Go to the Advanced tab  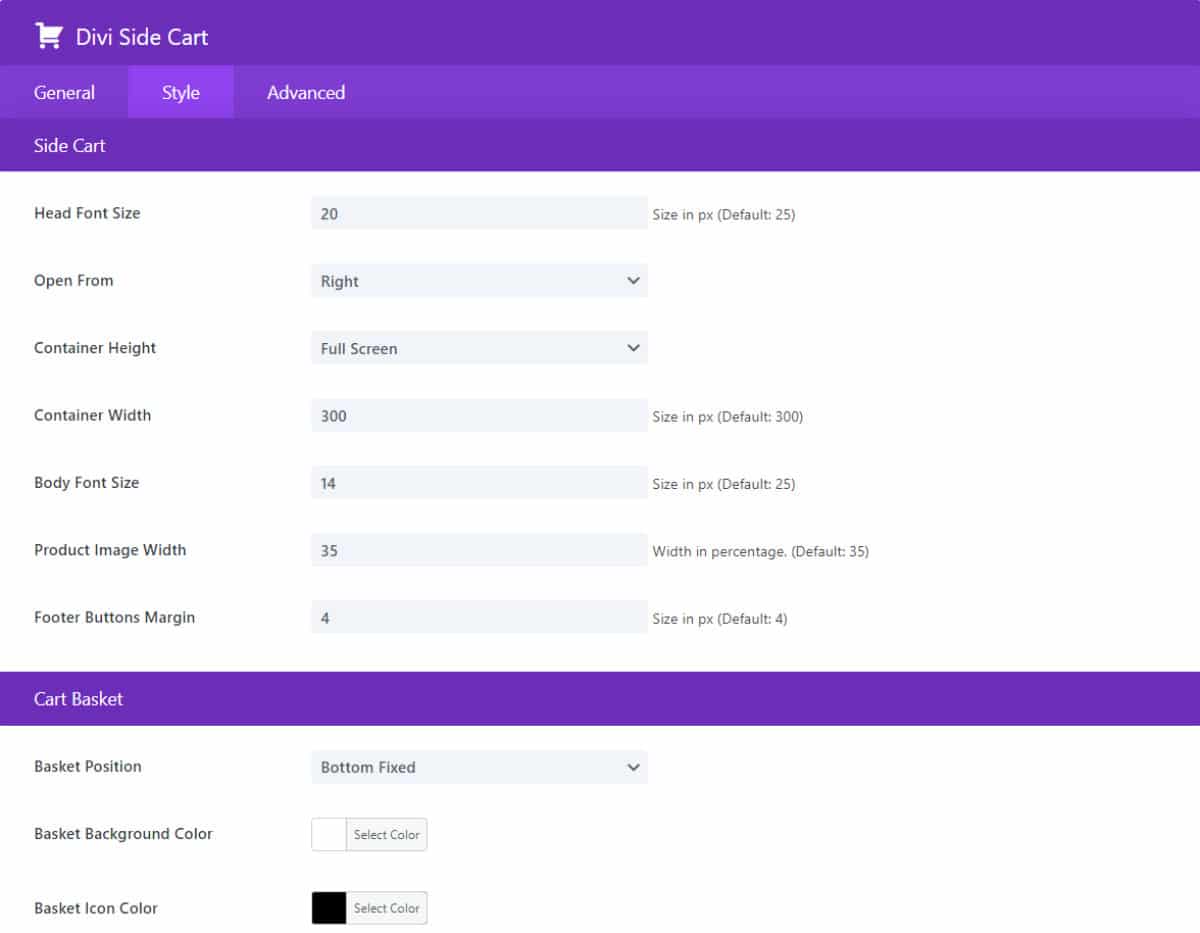tap(306, 92)
